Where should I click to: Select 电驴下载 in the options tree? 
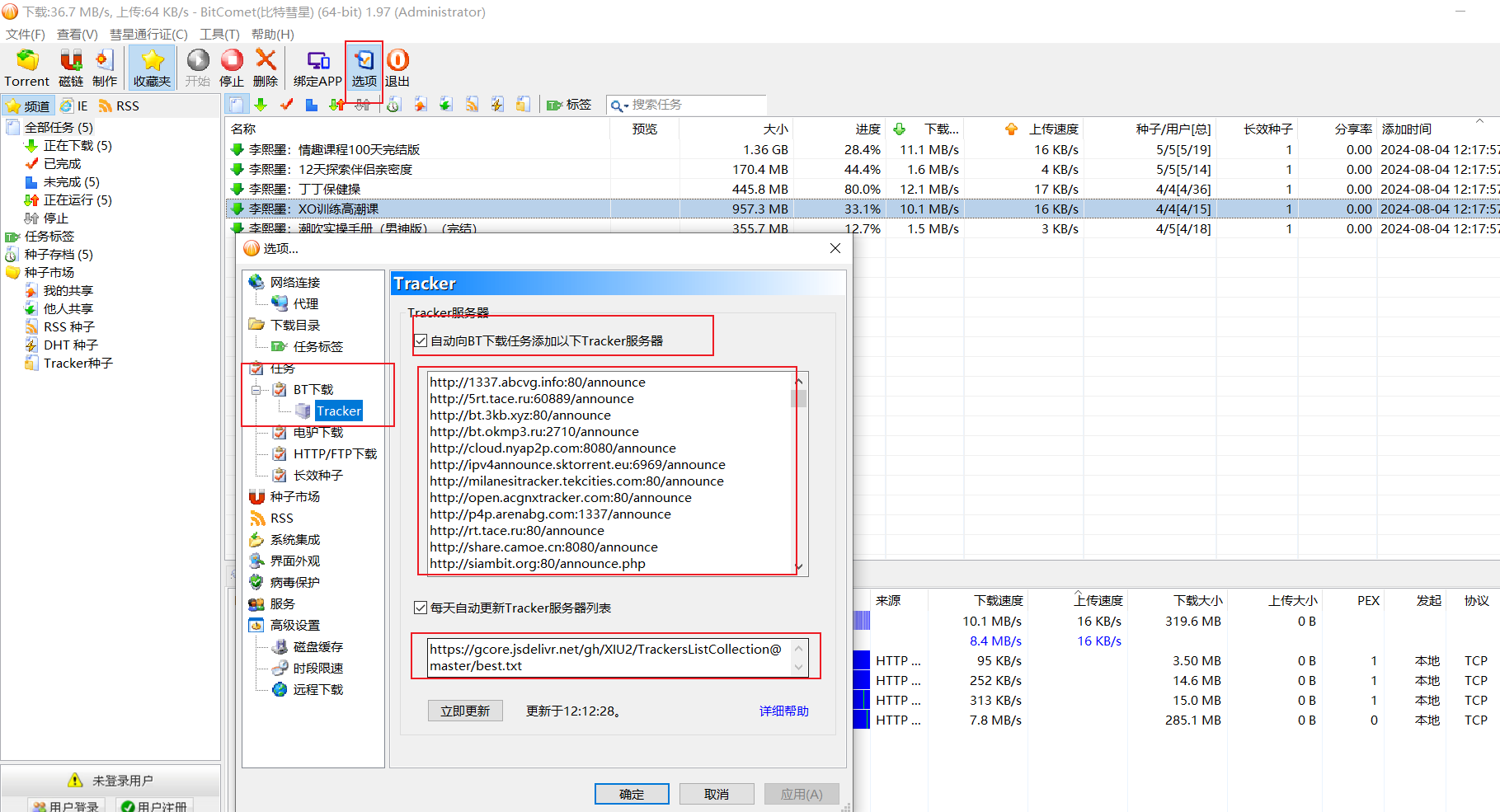(318, 432)
